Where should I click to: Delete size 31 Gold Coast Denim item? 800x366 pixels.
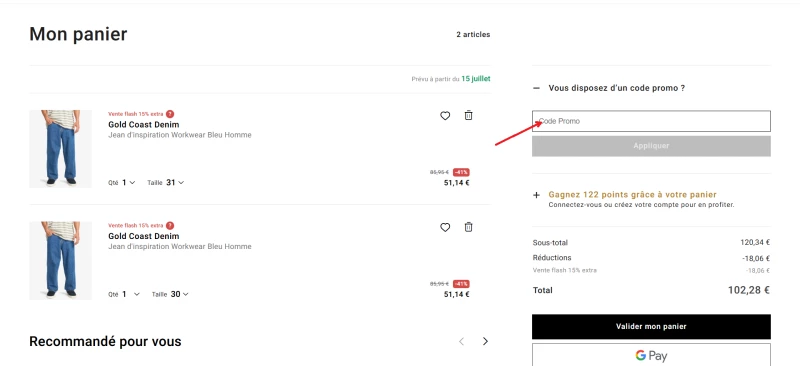click(468, 115)
